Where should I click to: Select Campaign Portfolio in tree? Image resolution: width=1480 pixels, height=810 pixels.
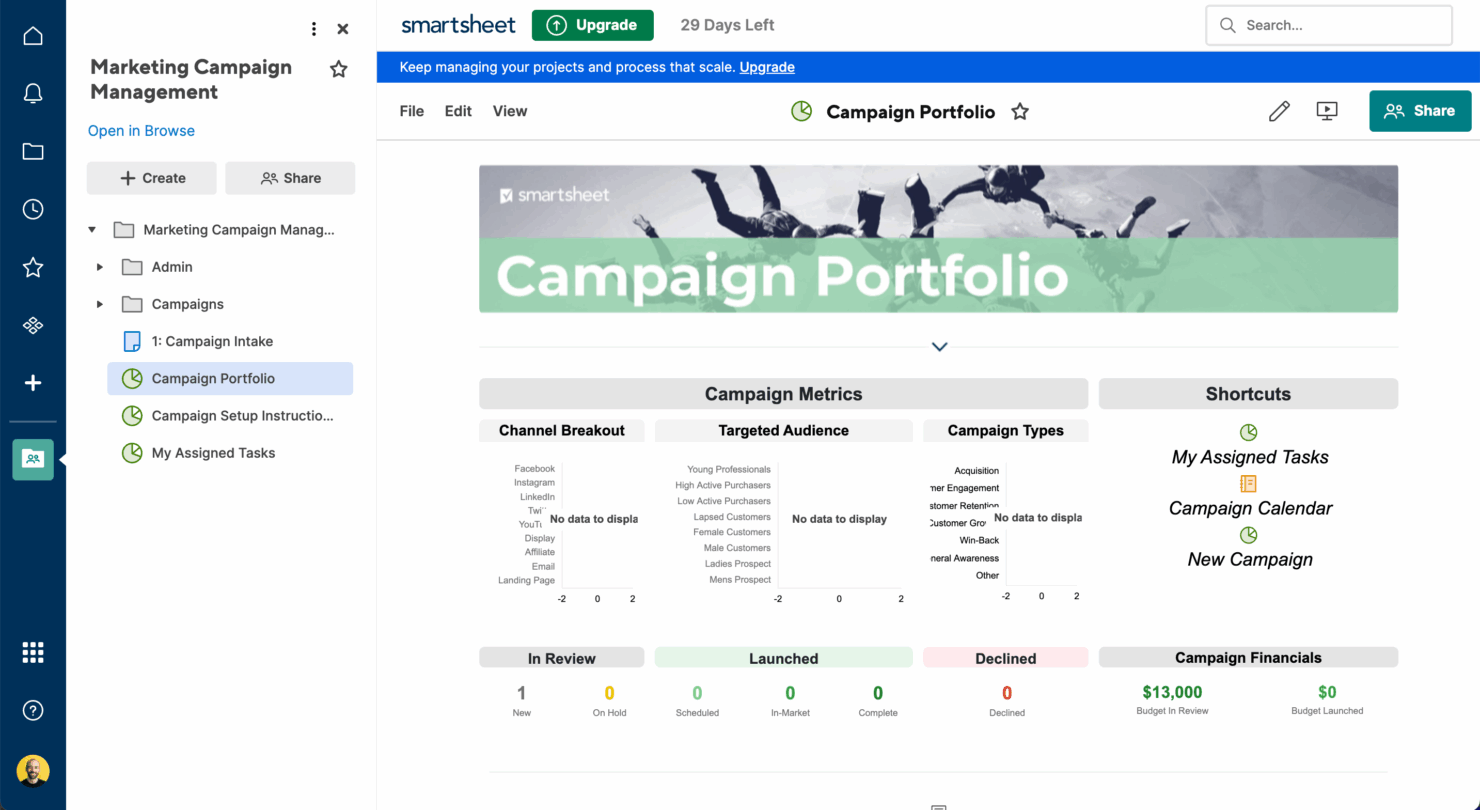pyautogui.click(x=230, y=378)
